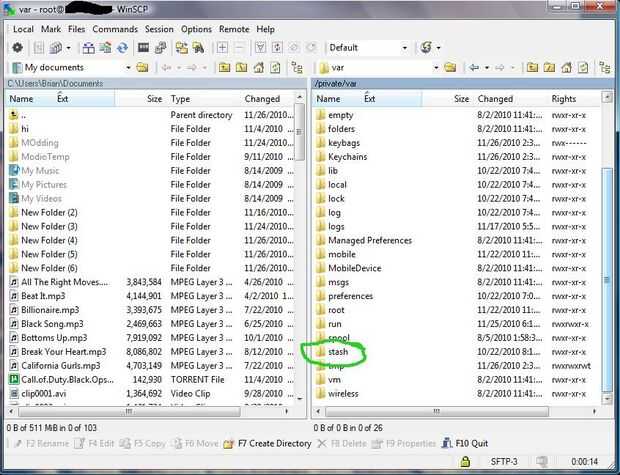This screenshot has width=620, height=475.
Task: Open the terminal console icon
Action: [143, 48]
